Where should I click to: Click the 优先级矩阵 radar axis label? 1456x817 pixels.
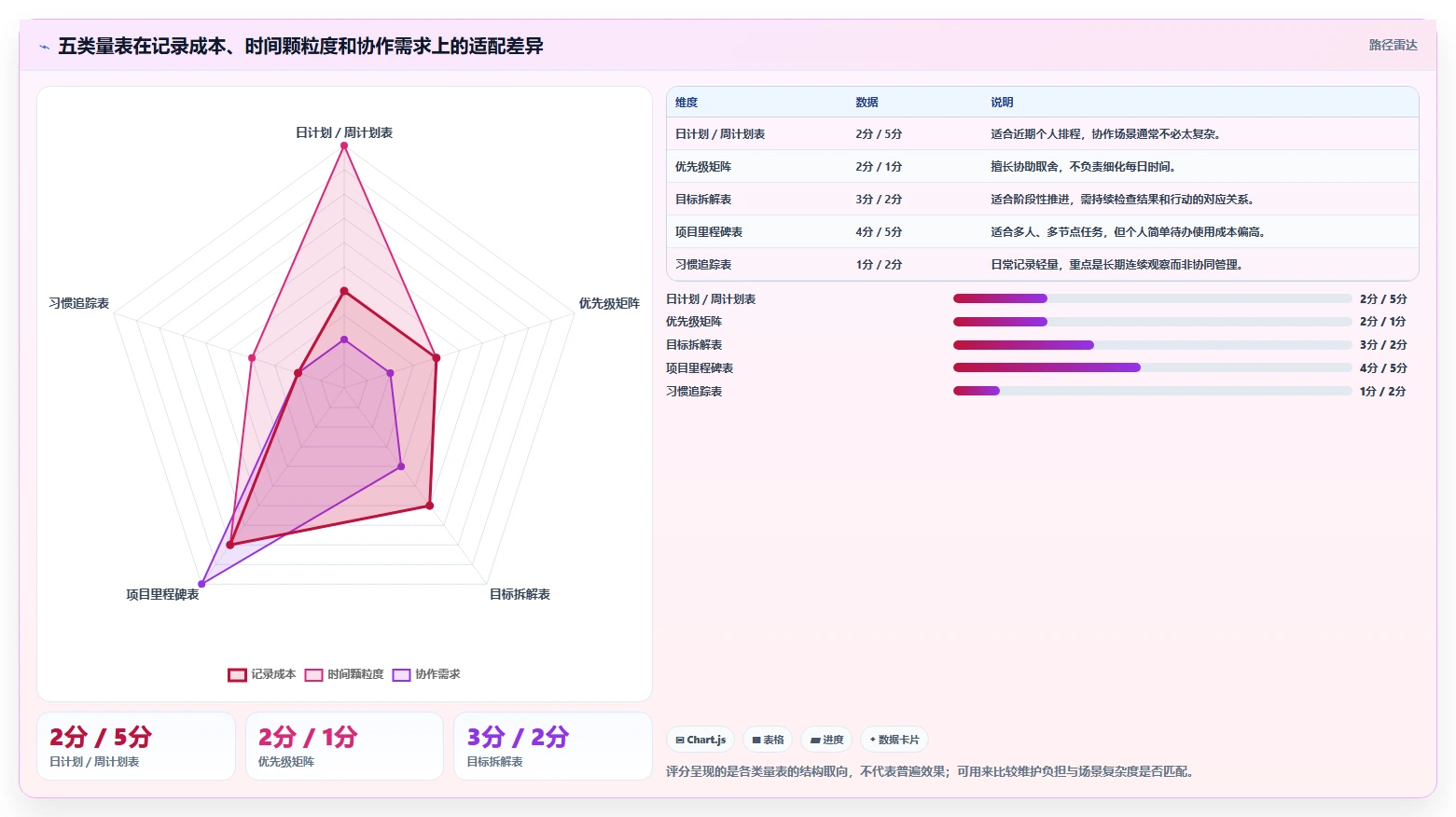pos(609,303)
